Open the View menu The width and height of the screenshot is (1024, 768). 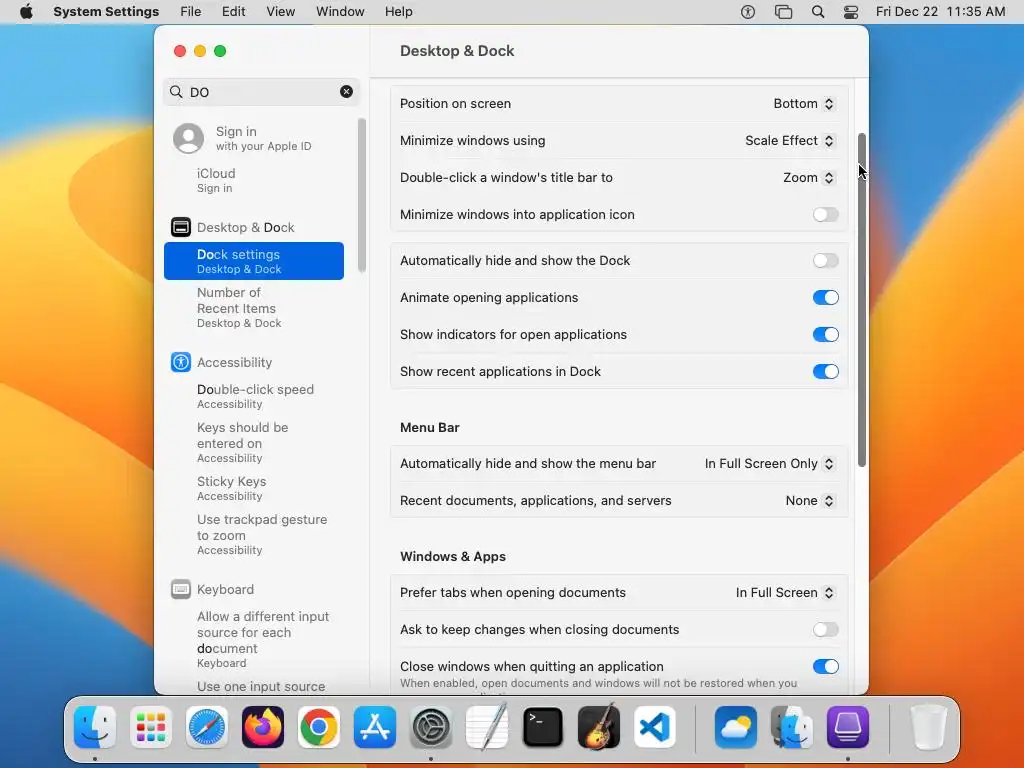(280, 12)
